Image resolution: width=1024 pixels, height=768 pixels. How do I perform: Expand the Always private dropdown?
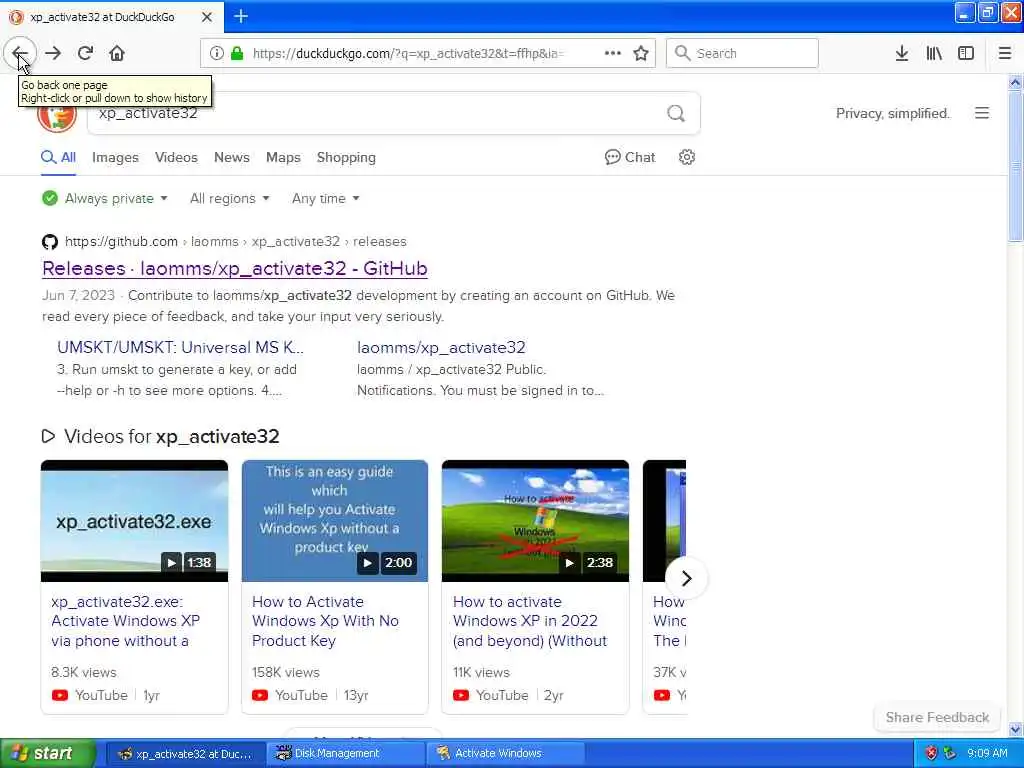(104, 199)
